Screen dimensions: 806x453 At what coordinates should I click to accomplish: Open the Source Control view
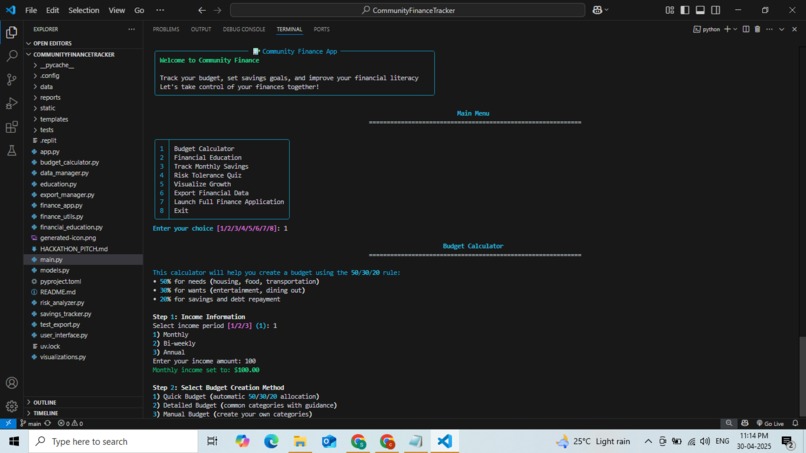11,79
